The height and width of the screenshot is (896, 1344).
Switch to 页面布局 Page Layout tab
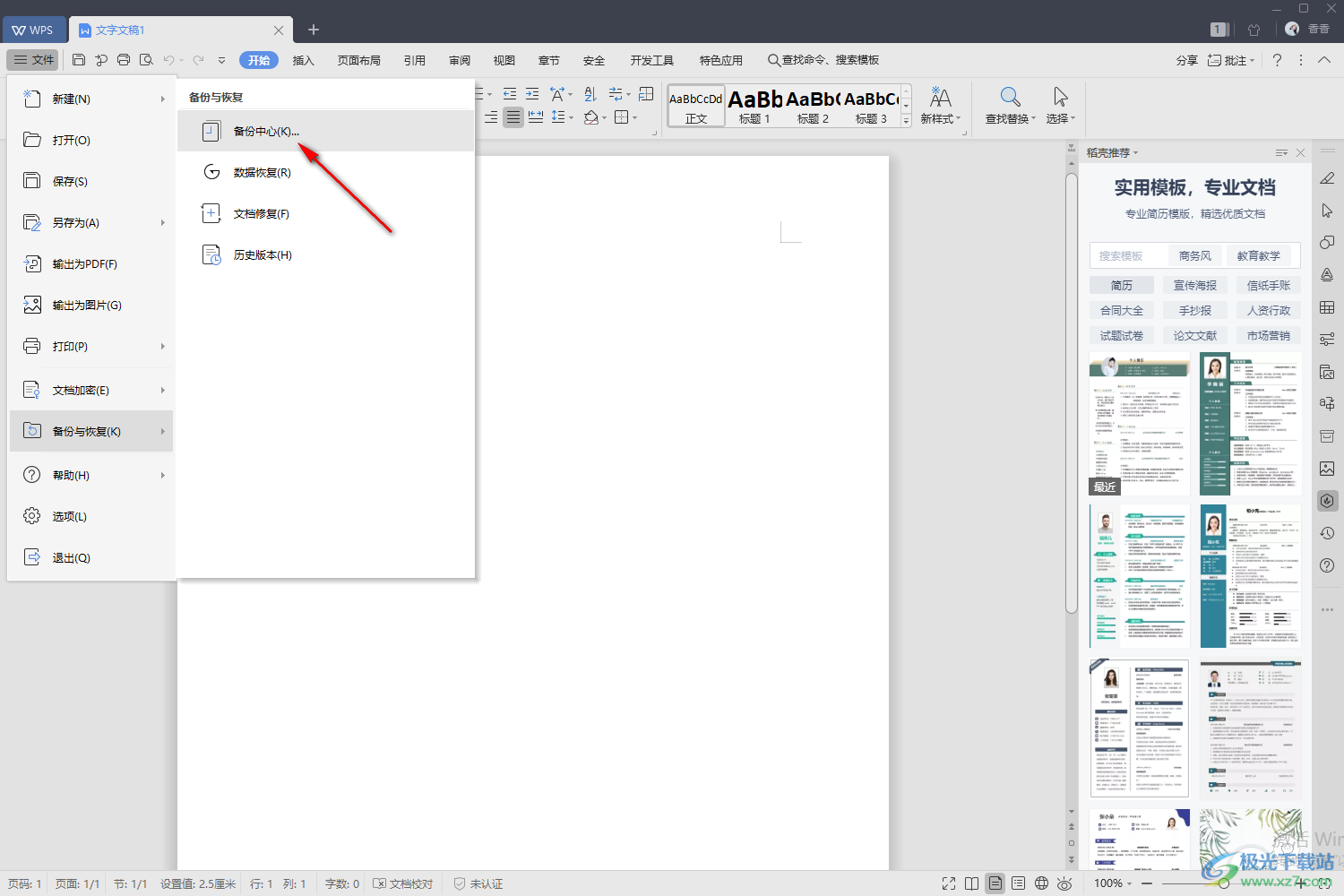pyautogui.click(x=359, y=60)
